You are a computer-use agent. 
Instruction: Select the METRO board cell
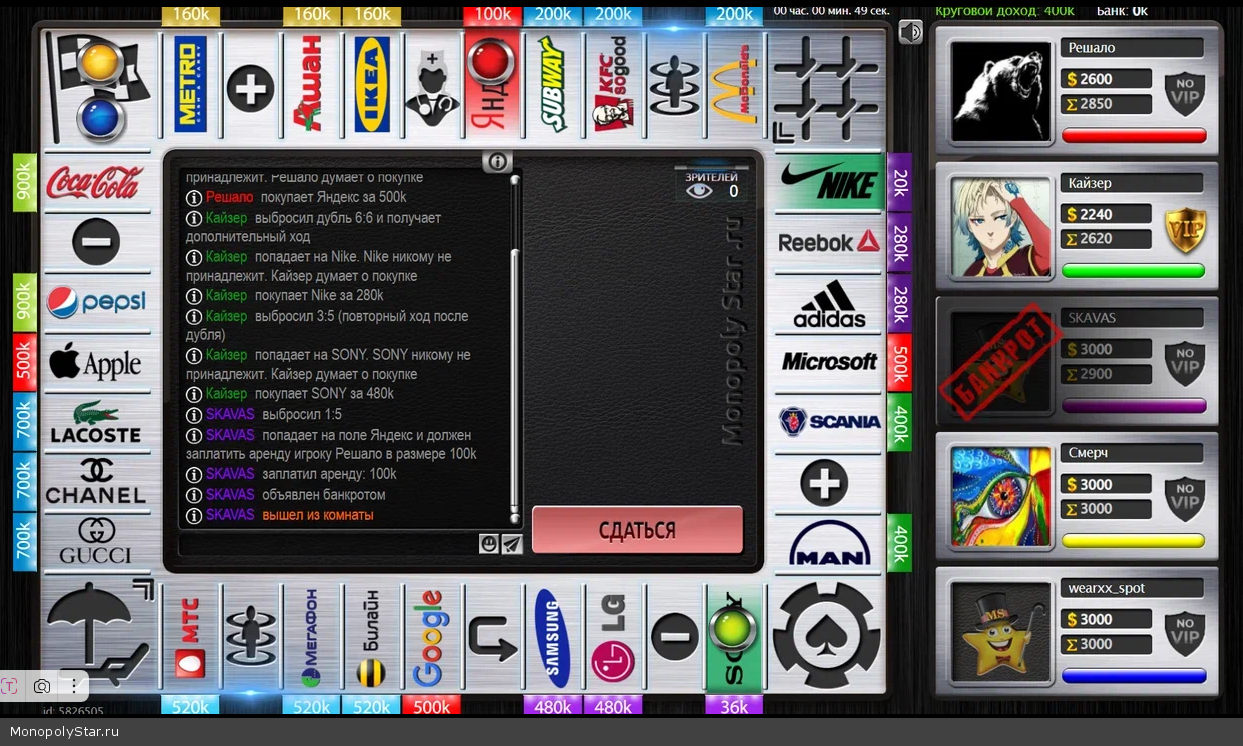pyautogui.click(x=190, y=85)
